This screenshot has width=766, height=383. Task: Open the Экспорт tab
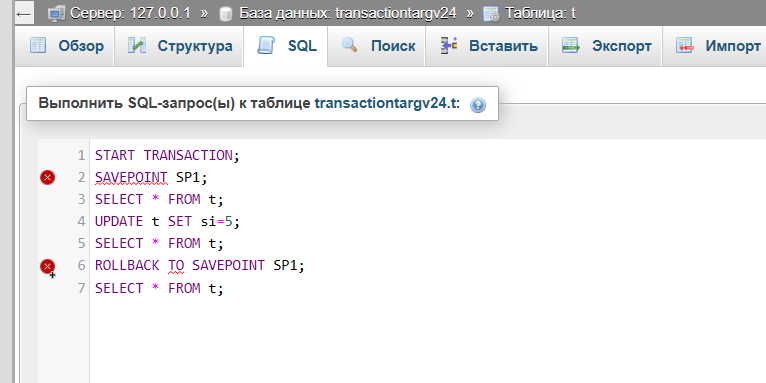[606, 46]
